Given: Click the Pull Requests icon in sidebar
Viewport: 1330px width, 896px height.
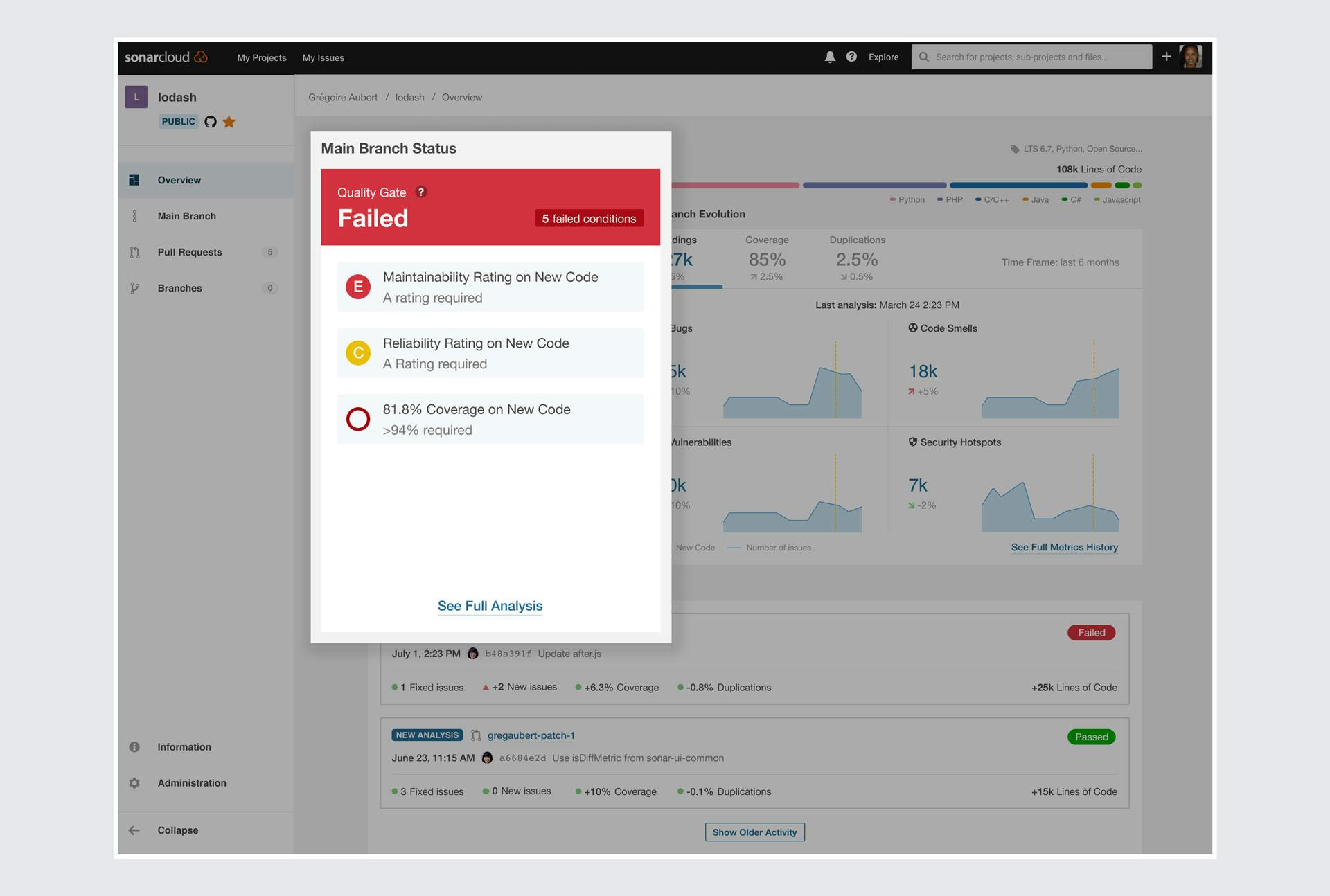Looking at the screenshot, I should coord(134,252).
